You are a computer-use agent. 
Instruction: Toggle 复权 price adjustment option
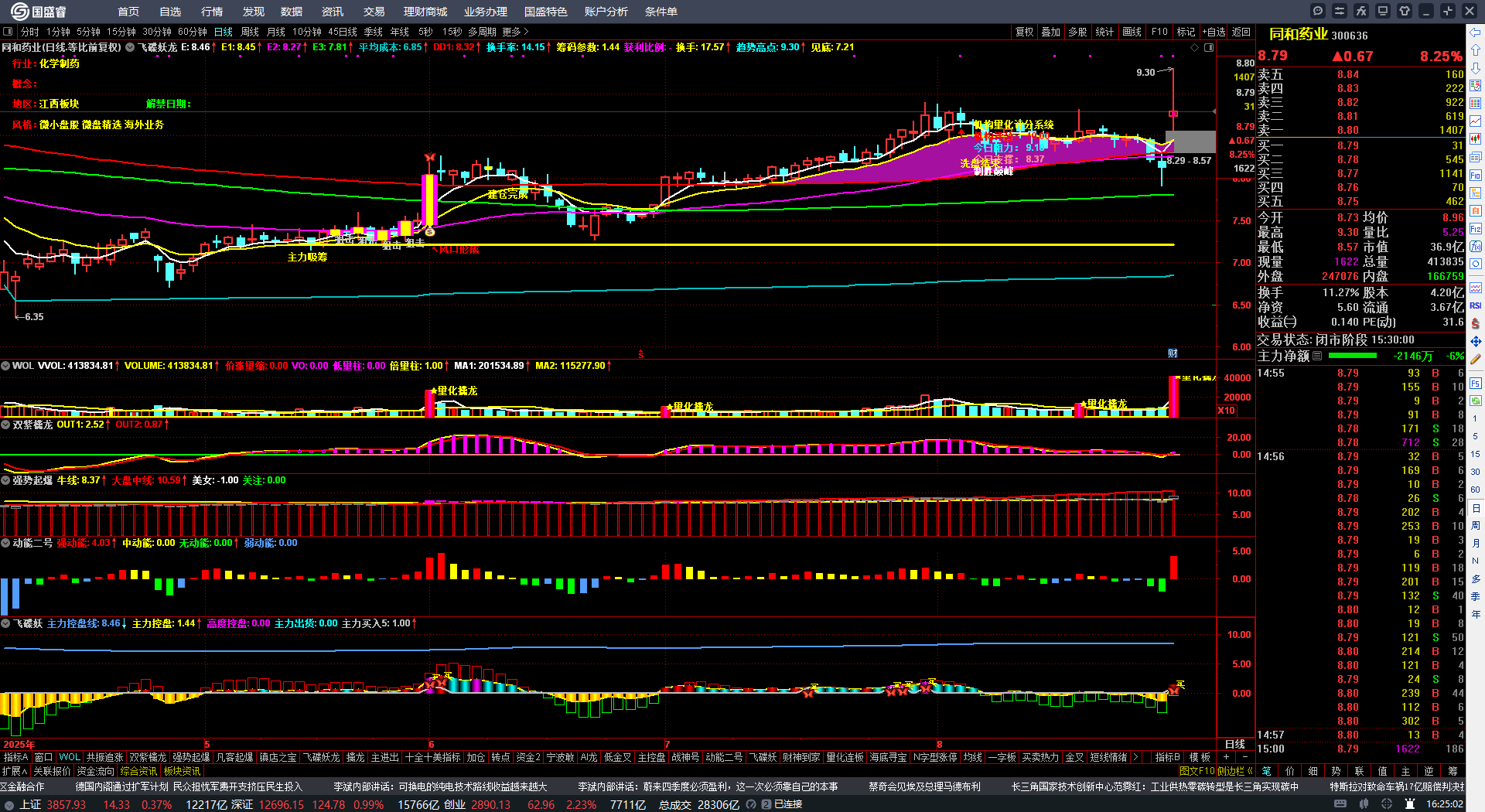1025,32
